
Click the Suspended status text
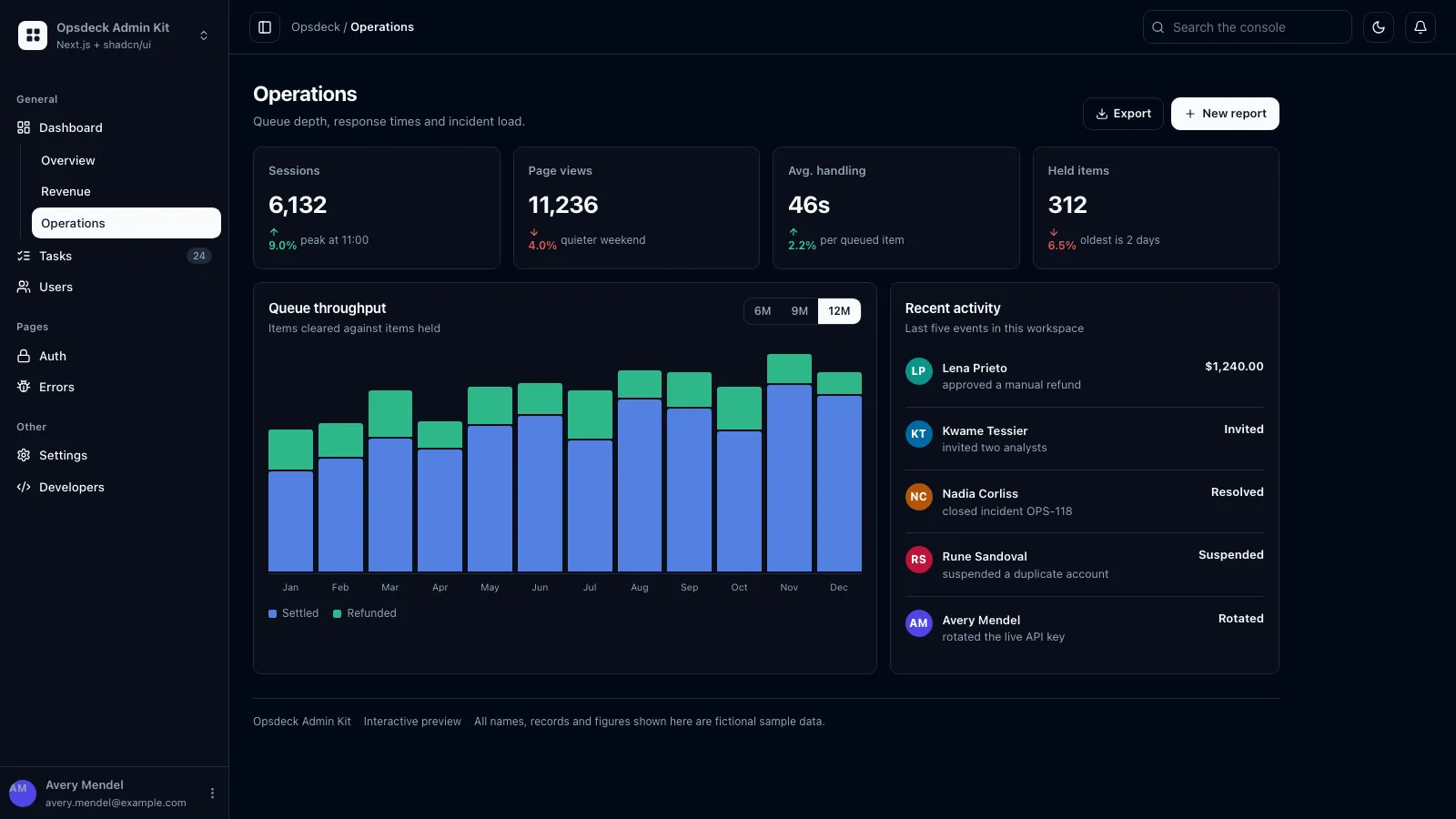pyautogui.click(x=1231, y=555)
